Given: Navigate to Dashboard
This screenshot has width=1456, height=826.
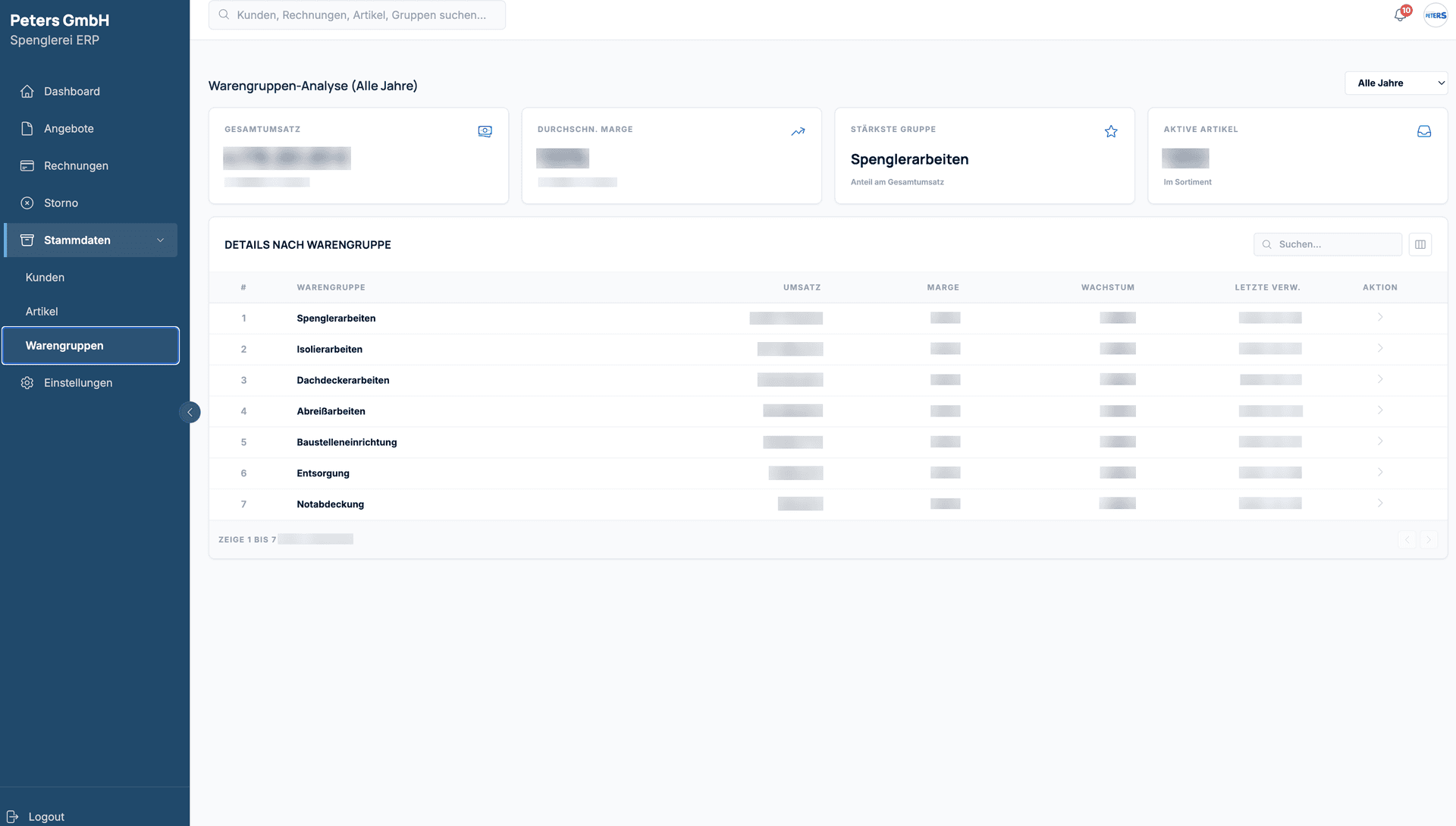Looking at the screenshot, I should pos(90,91).
